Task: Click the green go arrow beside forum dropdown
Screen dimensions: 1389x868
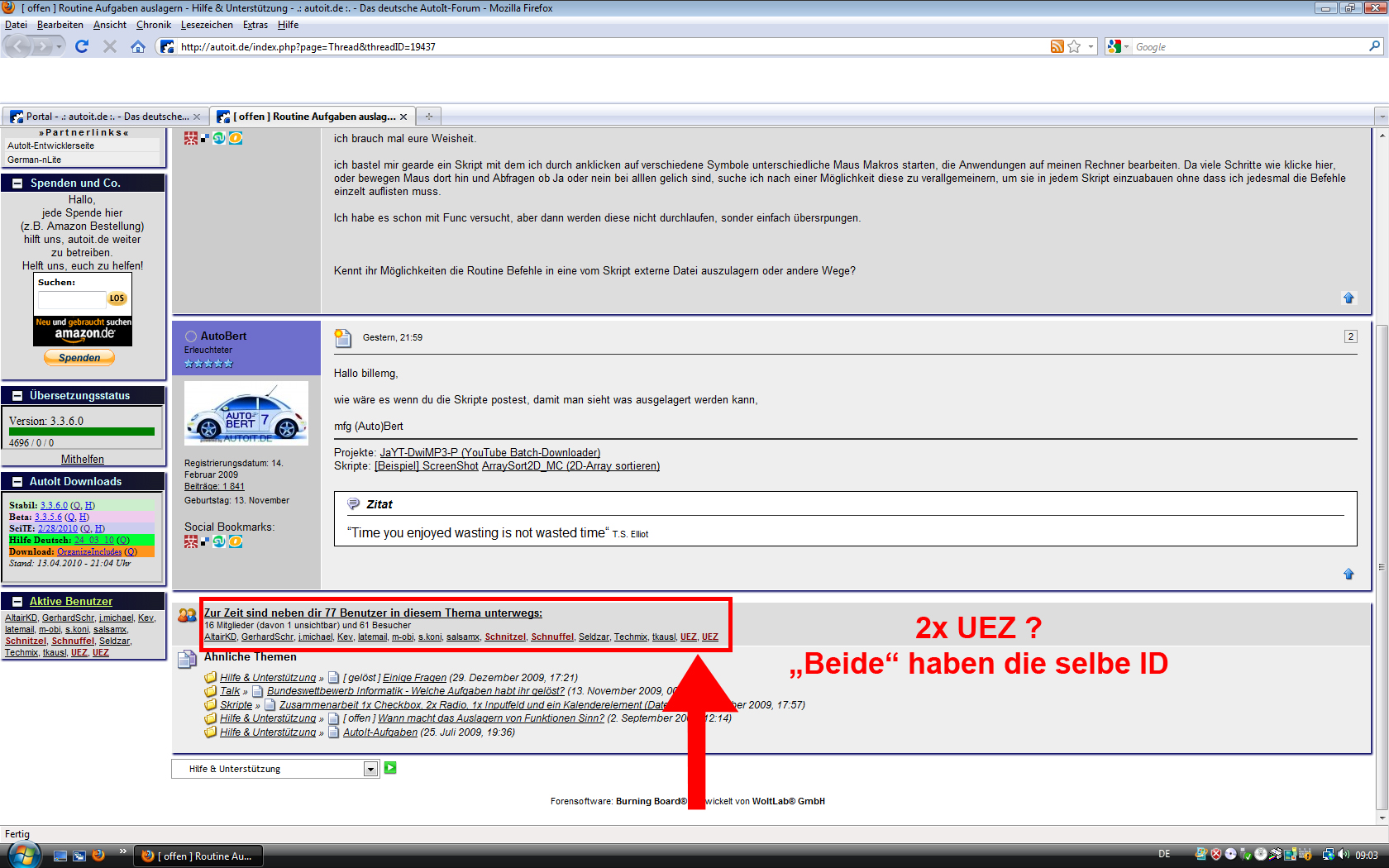Action: pyautogui.click(x=390, y=768)
